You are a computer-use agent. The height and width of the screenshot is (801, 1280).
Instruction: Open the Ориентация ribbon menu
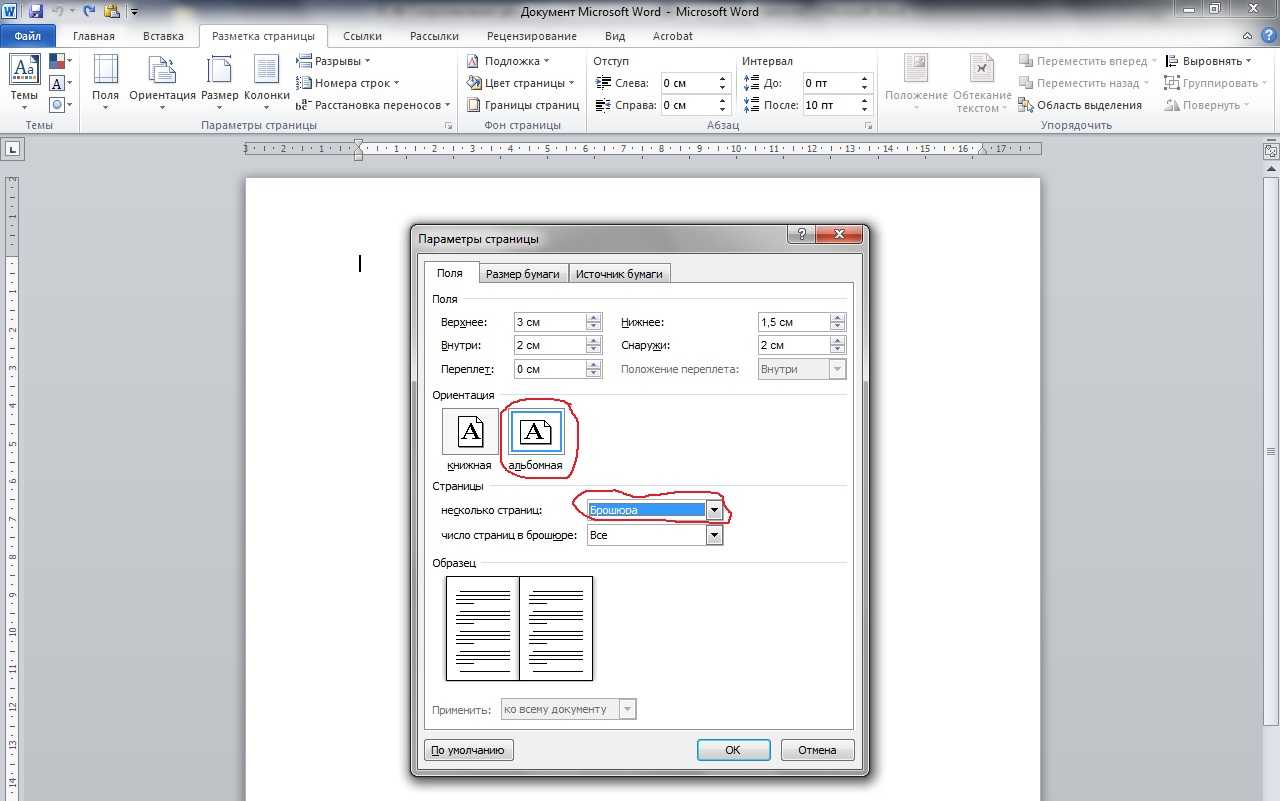162,84
